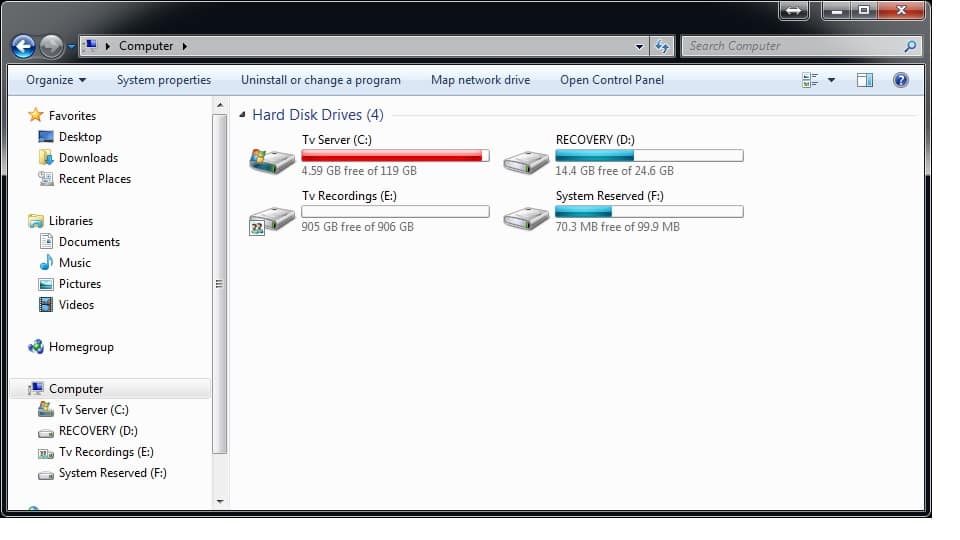Select Downloads under Favorites
This screenshot has height=540, width=960.
point(88,158)
